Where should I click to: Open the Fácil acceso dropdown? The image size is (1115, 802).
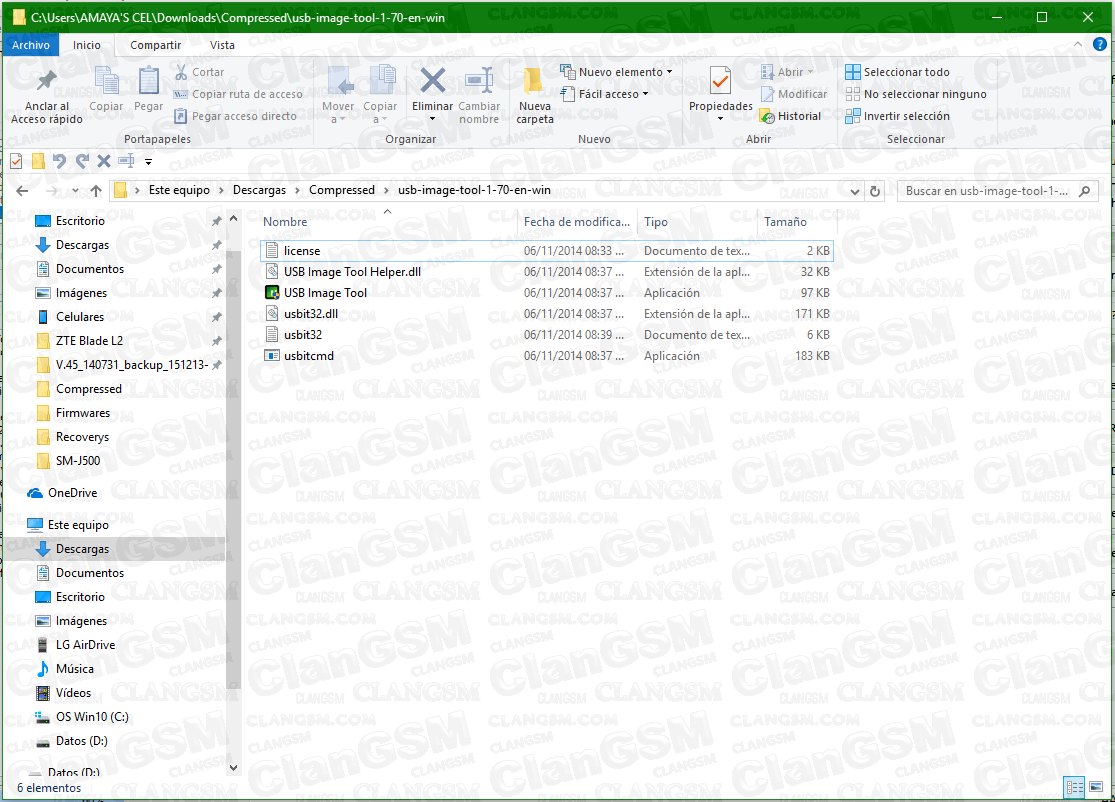604,94
